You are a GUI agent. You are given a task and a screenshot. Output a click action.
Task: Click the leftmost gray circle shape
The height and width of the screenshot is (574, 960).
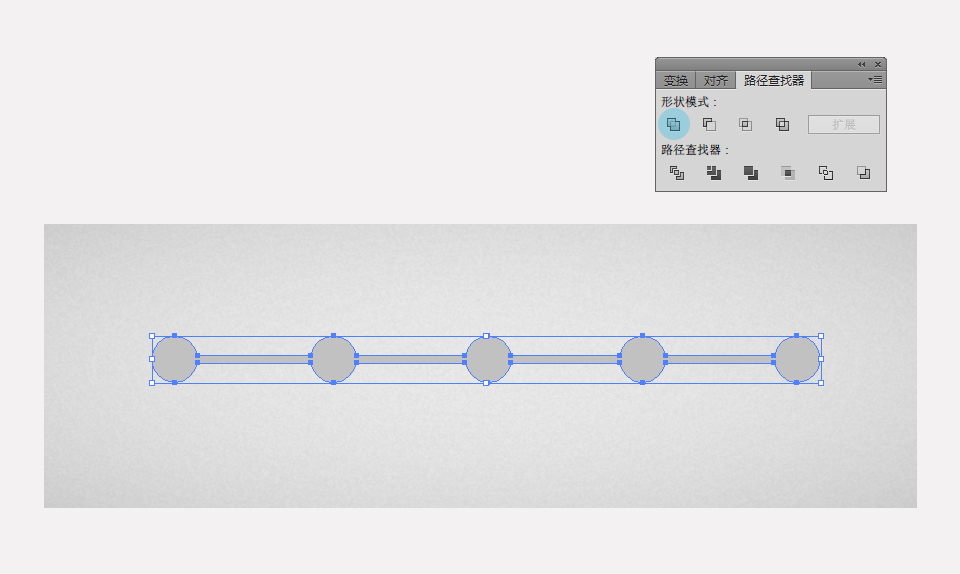coord(174,359)
